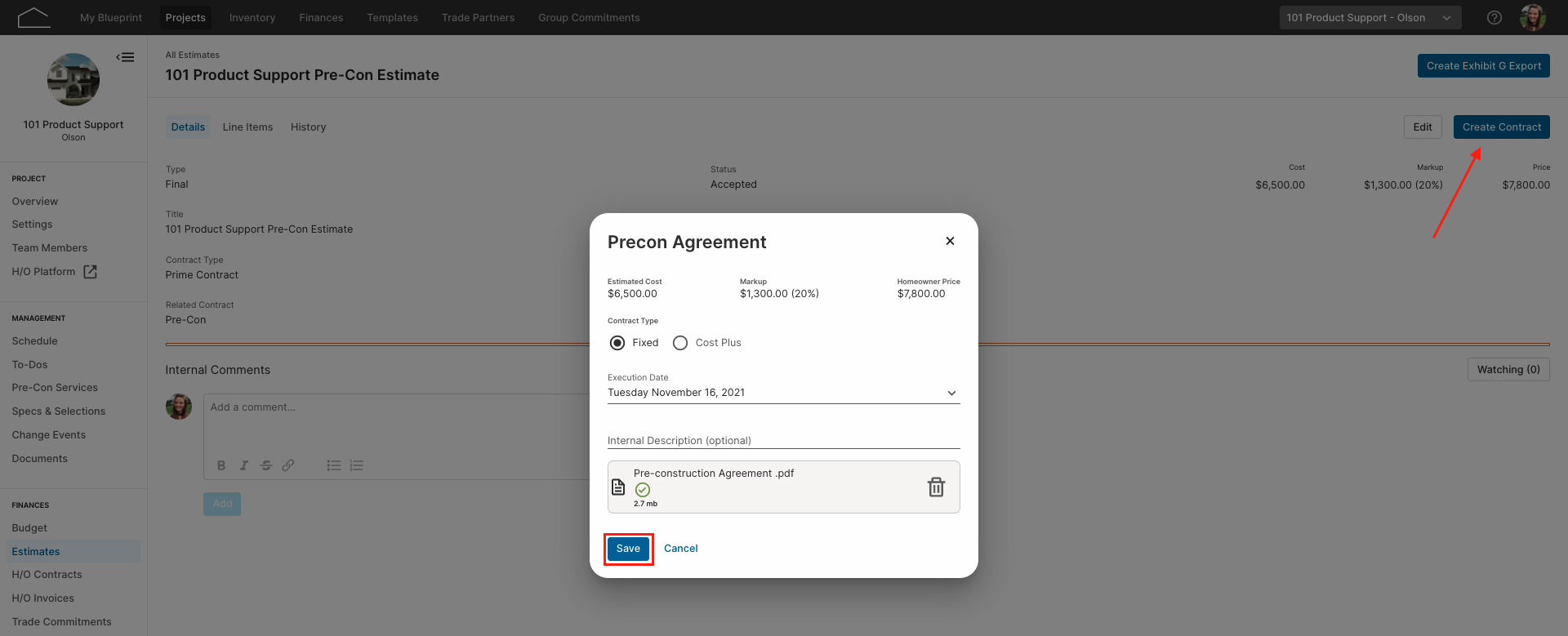Image resolution: width=1568 pixels, height=636 pixels.
Task: Click the Homeowner Price $7,800.00 value in dialog
Action: tap(921, 294)
